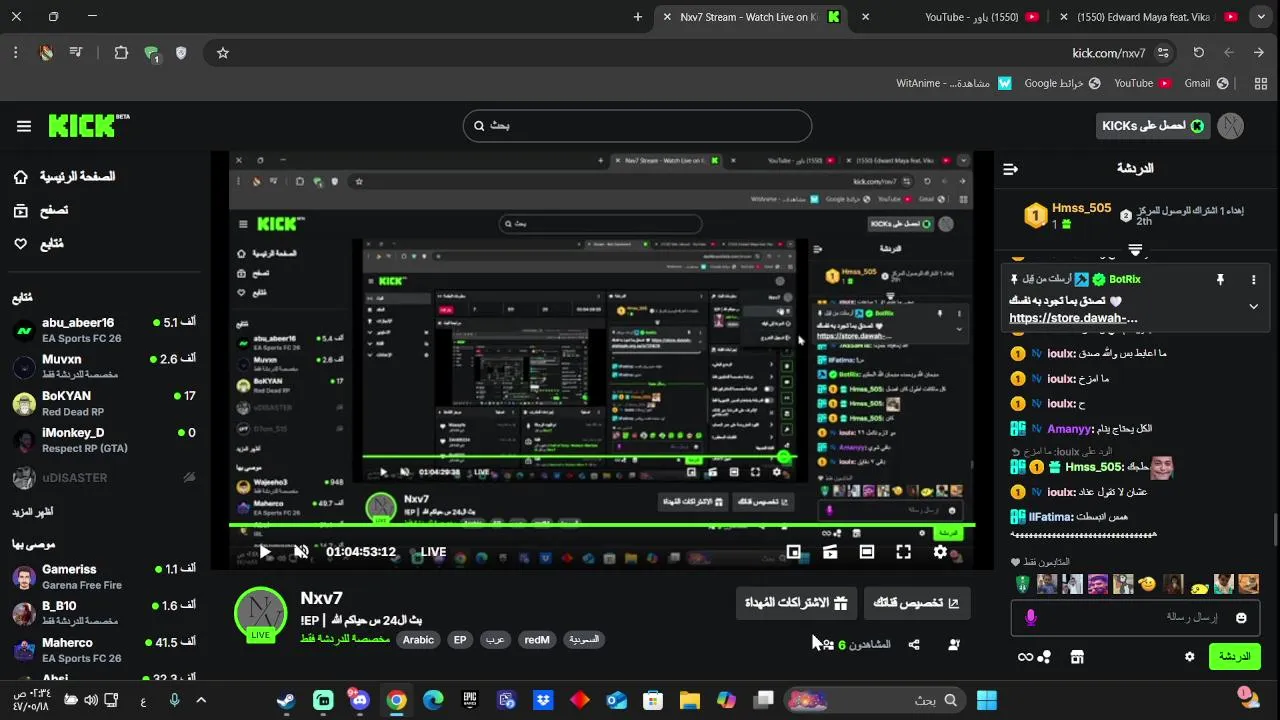This screenshot has width=1280, height=720.
Task: Open the user profile avatar menu
Action: pyautogui.click(x=1231, y=126)
